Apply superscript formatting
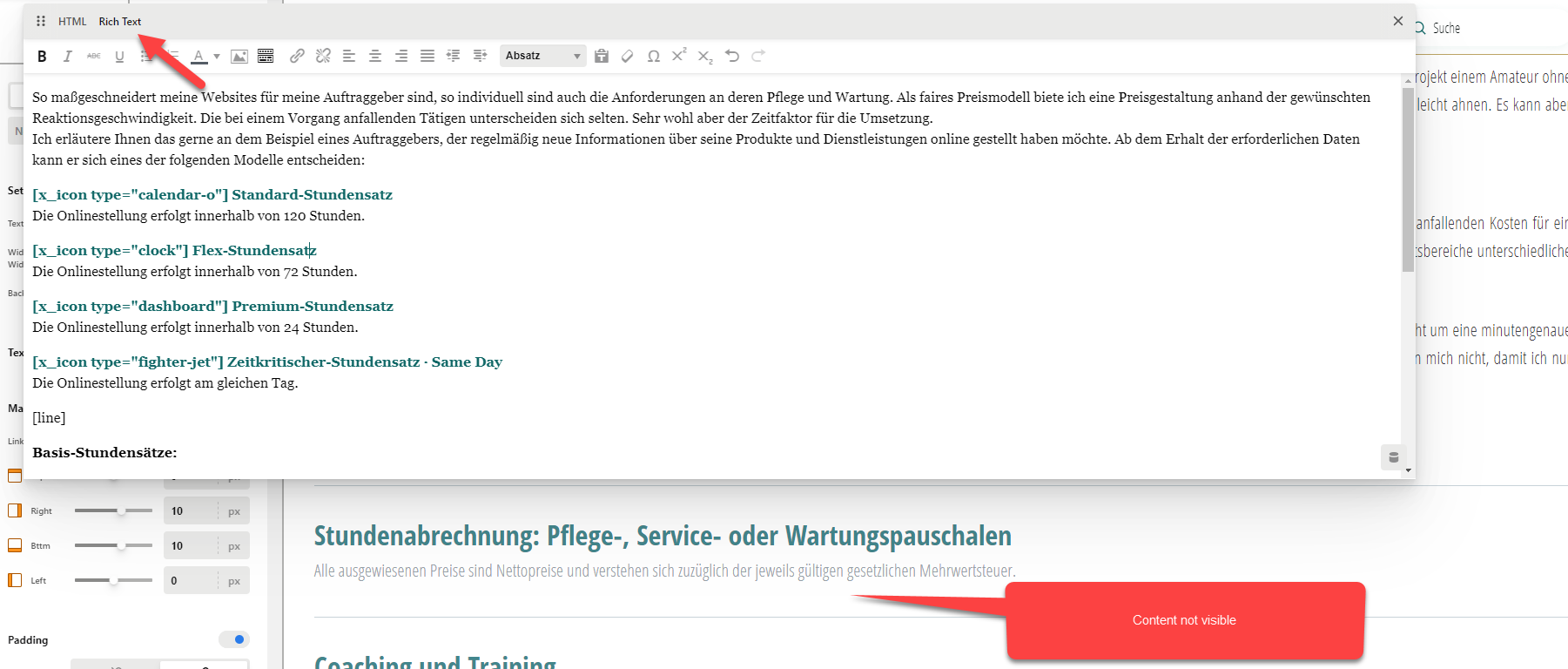This screenshot has height=669, width=1568. pos(679,55)
